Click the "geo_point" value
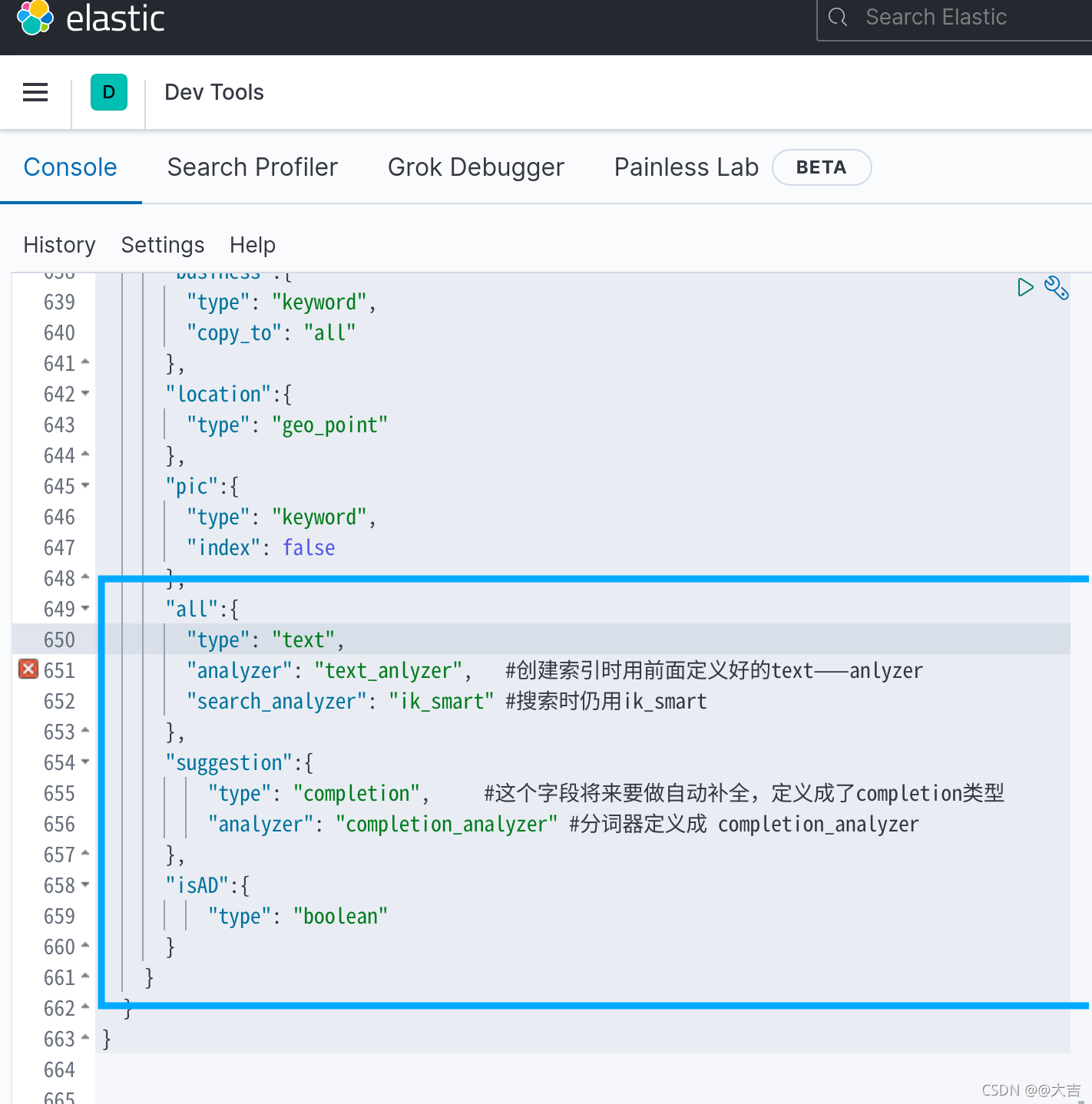The width and height of the screenshot is (1092, 1104). tap(330, 425)
